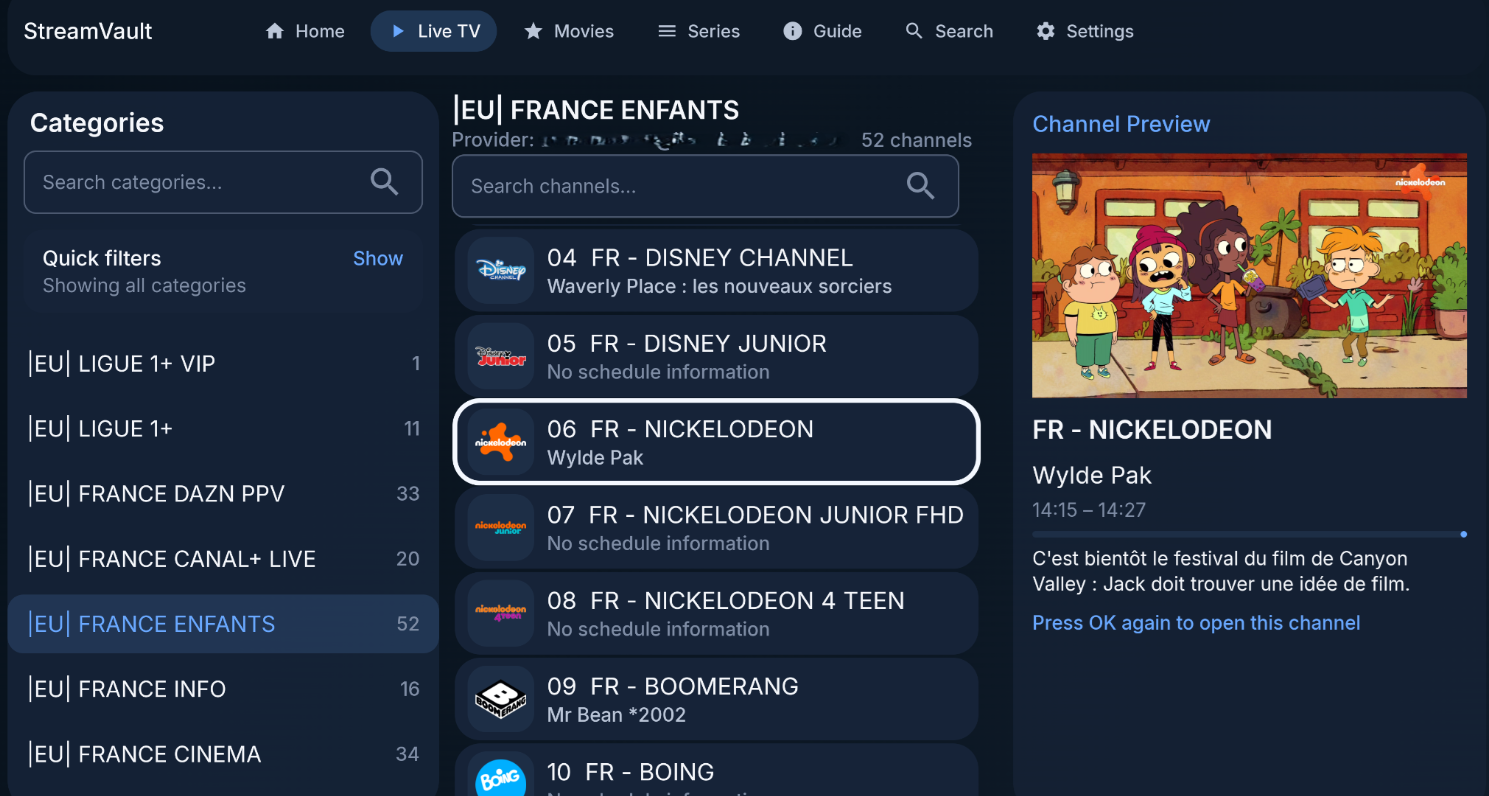The height and width of the screenshot is (796, 1489).
Task: Click the Boomerang logo
Action: tap(501, 699)
